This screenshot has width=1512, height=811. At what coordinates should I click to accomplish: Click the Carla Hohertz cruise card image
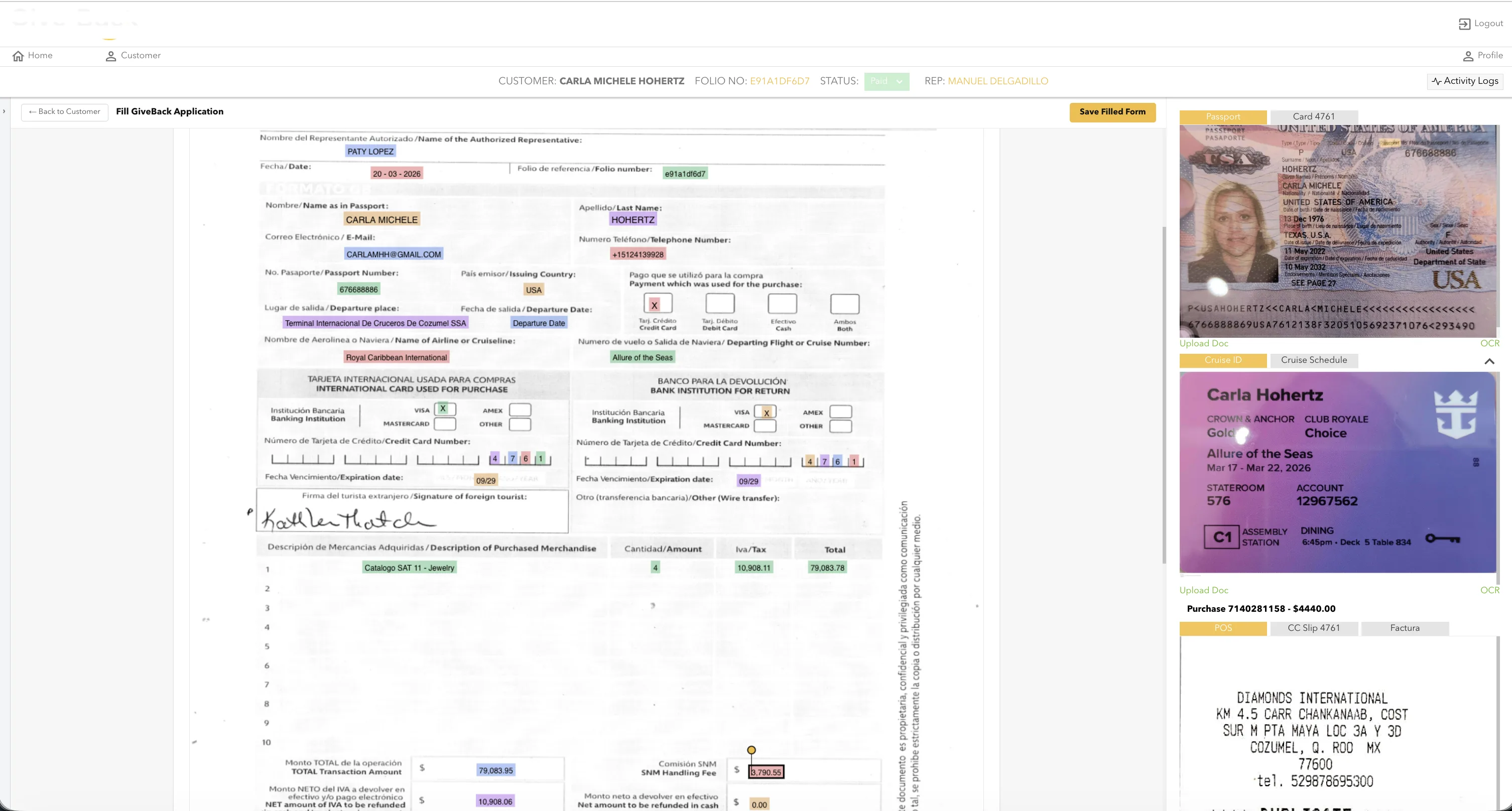(1338, 472)
